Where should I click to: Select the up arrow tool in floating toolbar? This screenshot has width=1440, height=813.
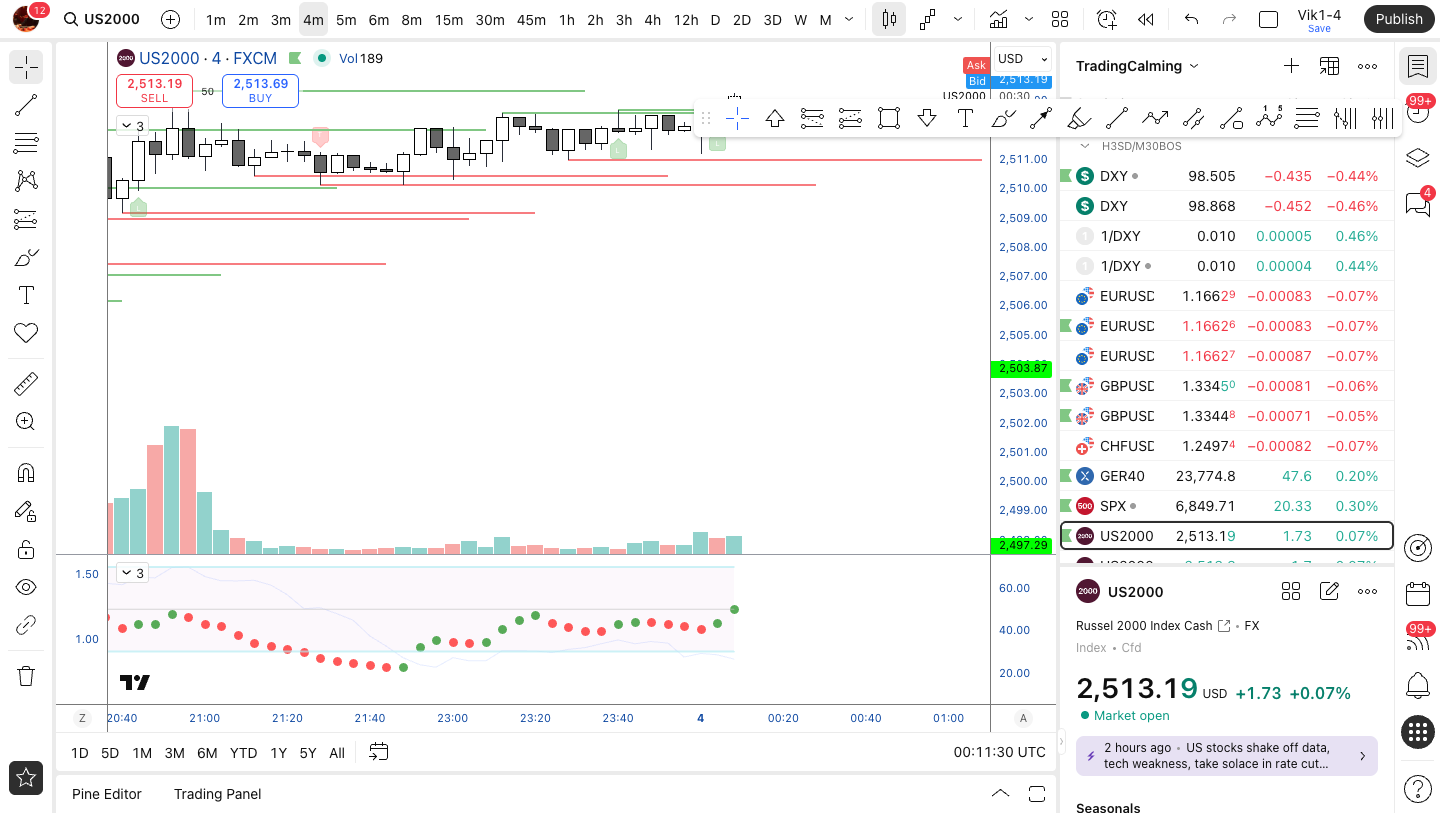[775, 118]
